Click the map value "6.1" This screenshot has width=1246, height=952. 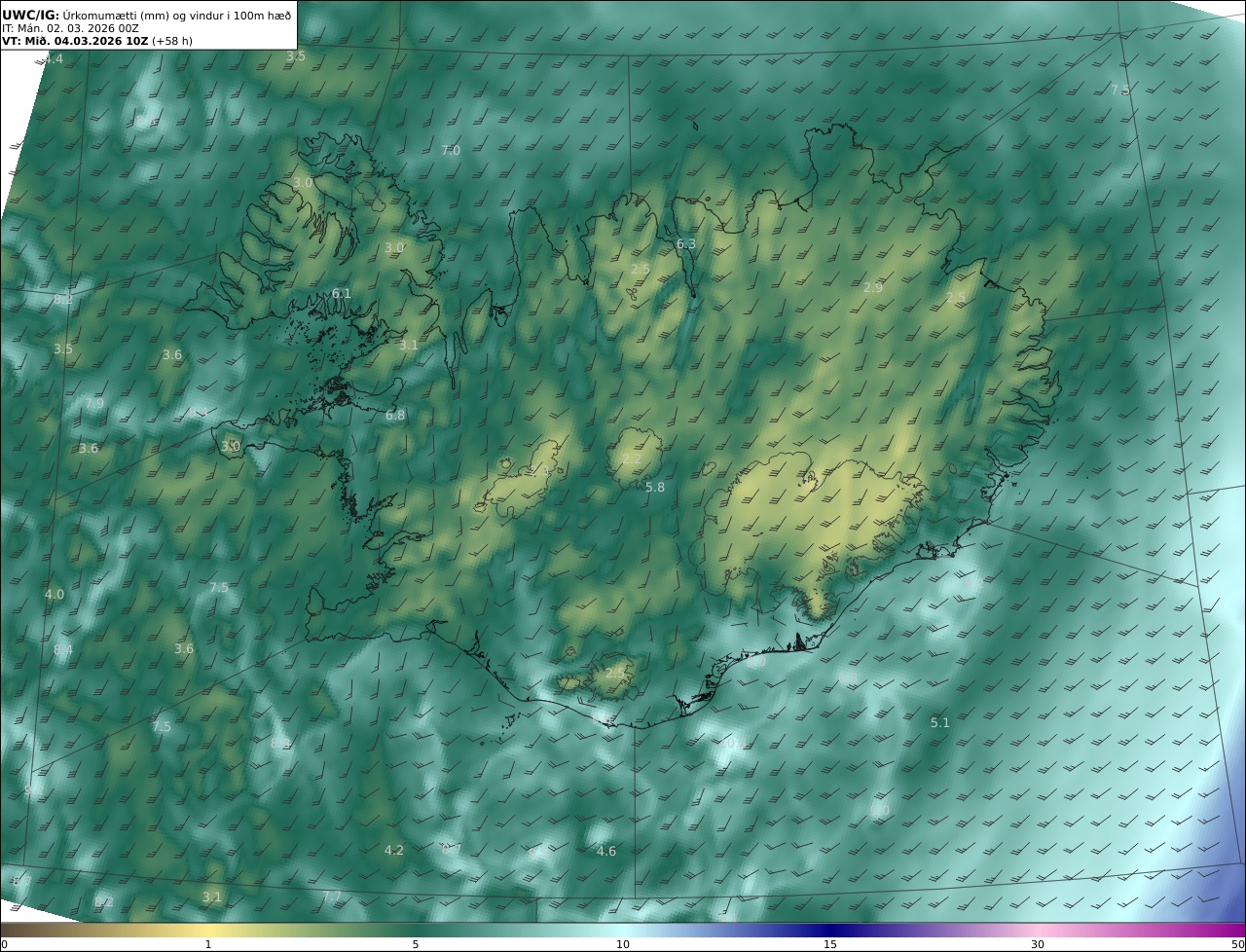pos(341,294)
